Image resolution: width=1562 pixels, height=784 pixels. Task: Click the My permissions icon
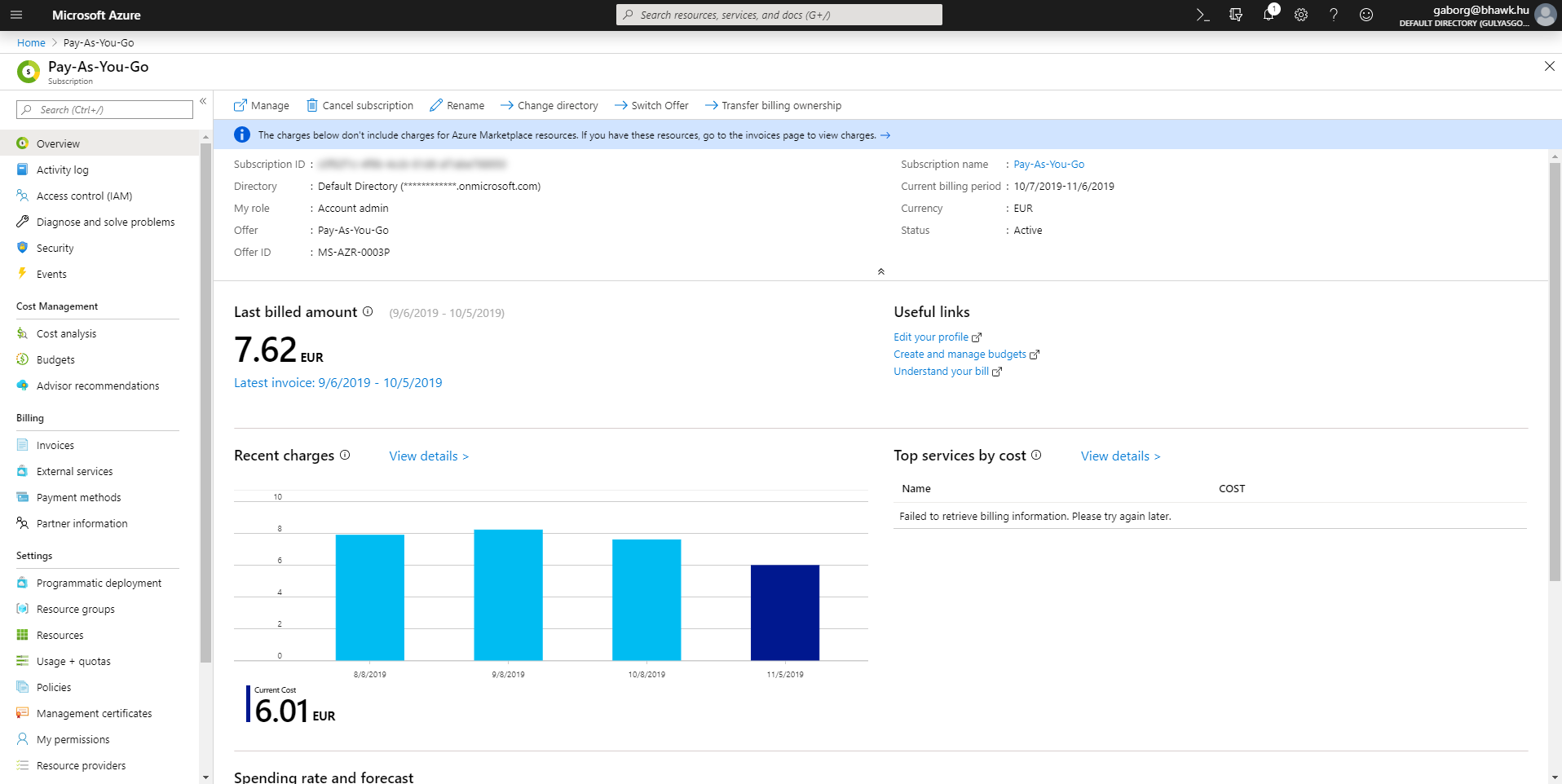coord(22,739)
